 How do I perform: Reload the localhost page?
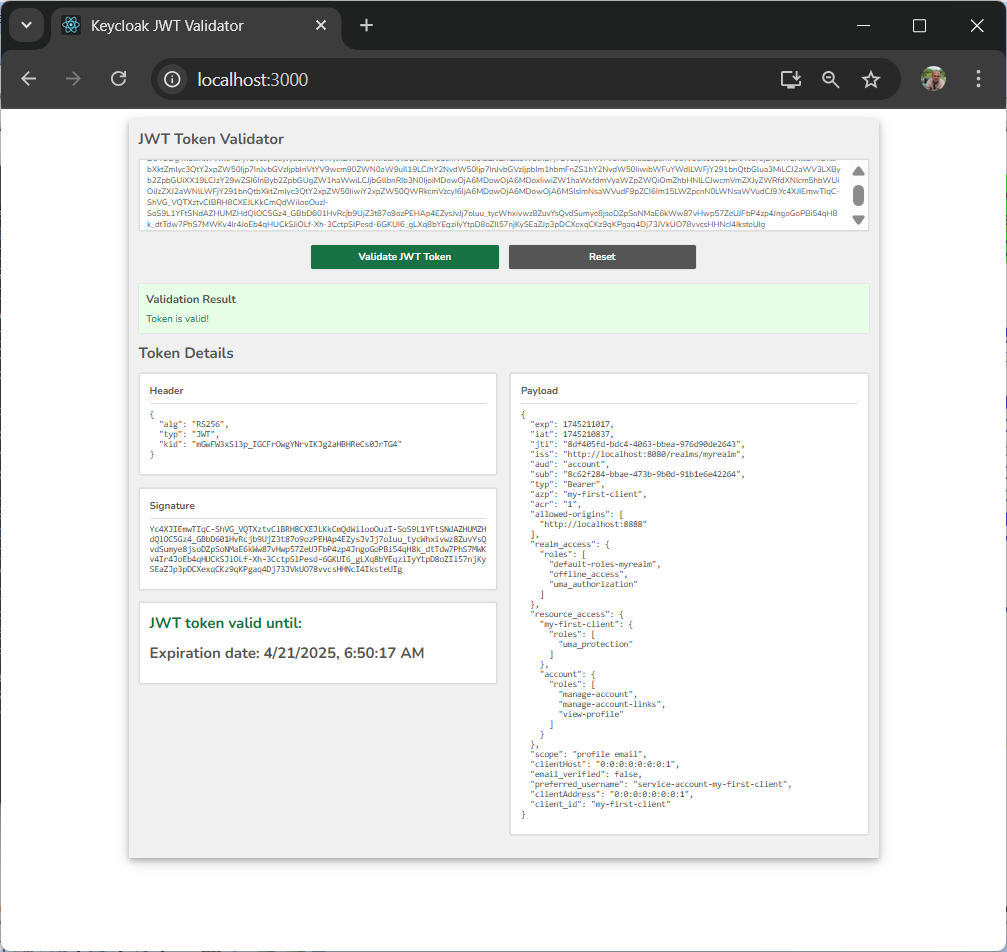118,79
